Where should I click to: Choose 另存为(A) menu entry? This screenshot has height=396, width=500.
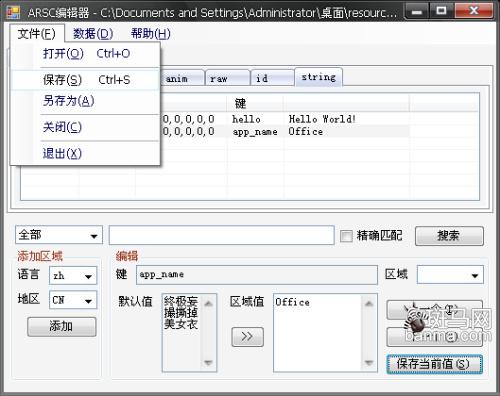pos(86,101)
